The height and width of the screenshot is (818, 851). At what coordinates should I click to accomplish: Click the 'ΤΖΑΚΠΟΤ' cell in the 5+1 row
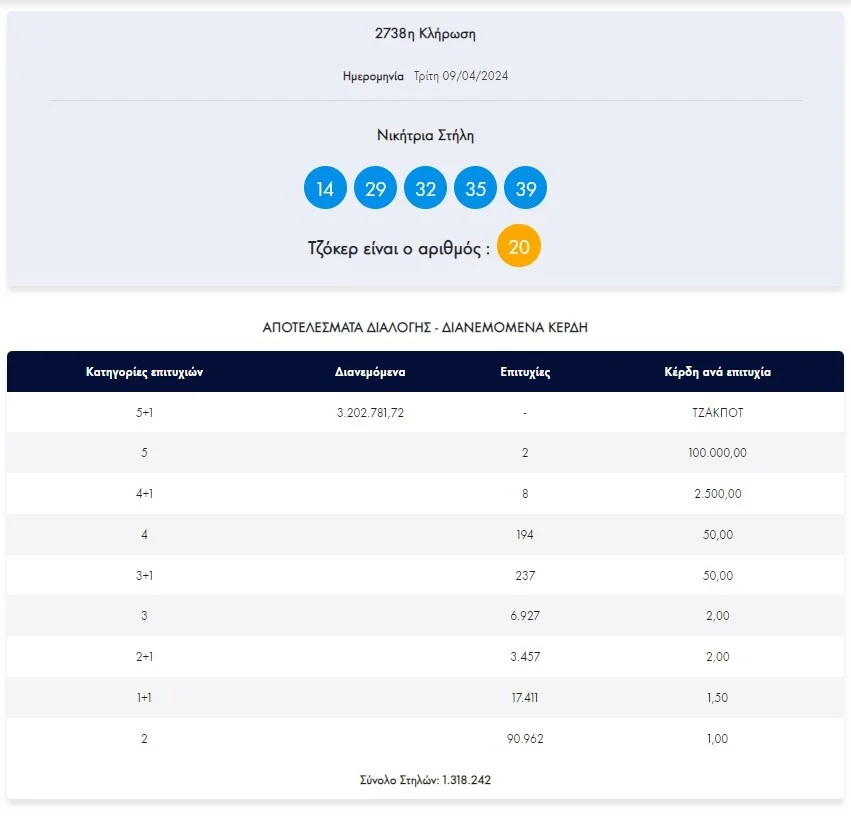coord(718,412)
